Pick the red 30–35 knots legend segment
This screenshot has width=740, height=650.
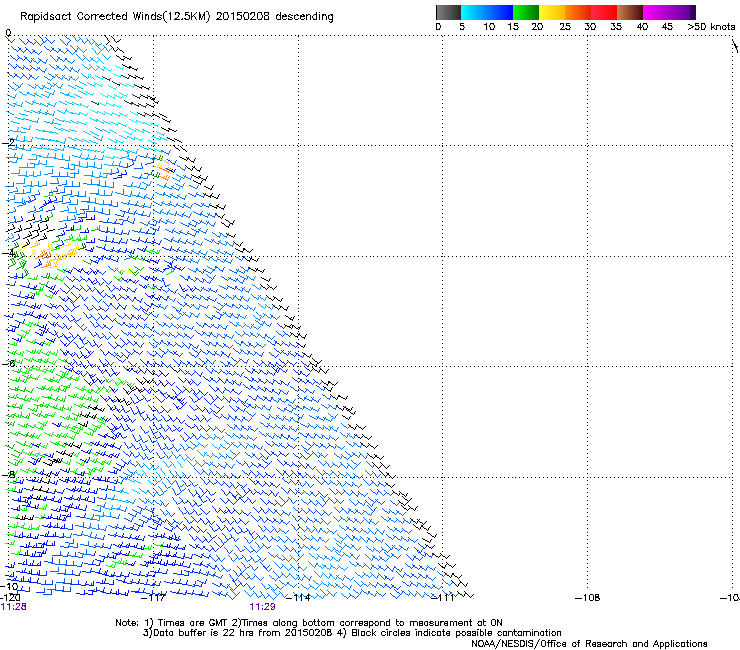coord(604,12)
